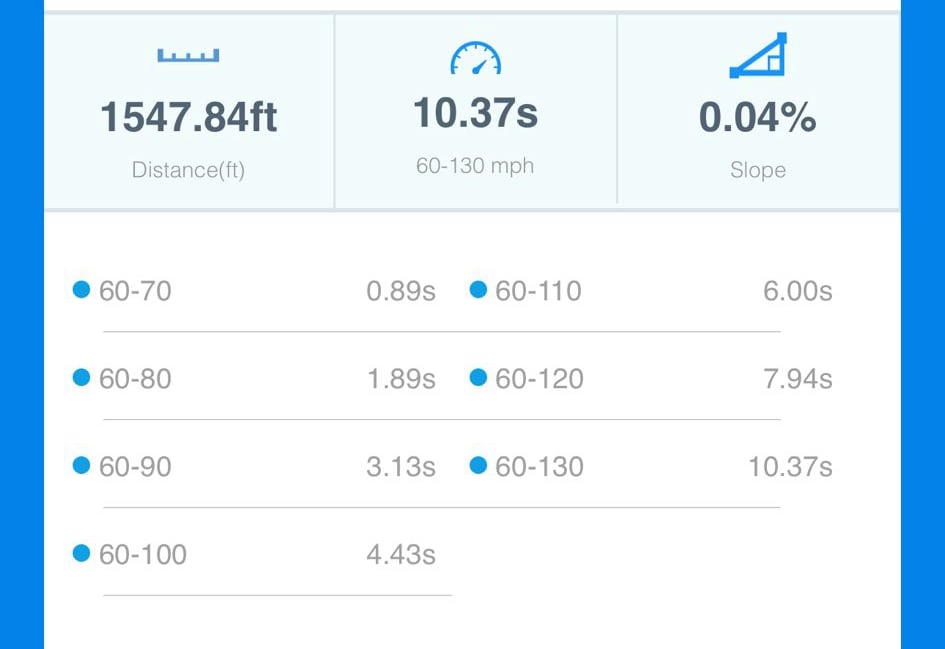Tap the blue bullet next to 60-120

pyautogui.click(x=478, y=378)
